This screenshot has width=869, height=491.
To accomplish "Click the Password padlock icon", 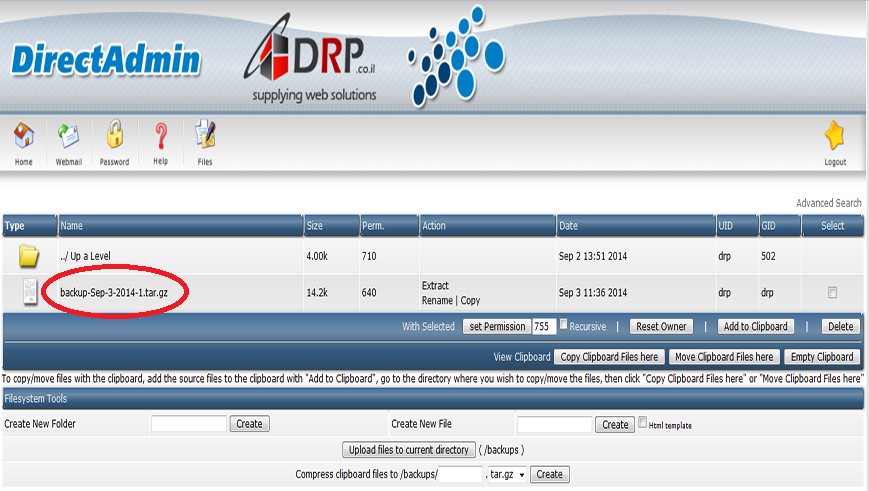I will 114,135.
